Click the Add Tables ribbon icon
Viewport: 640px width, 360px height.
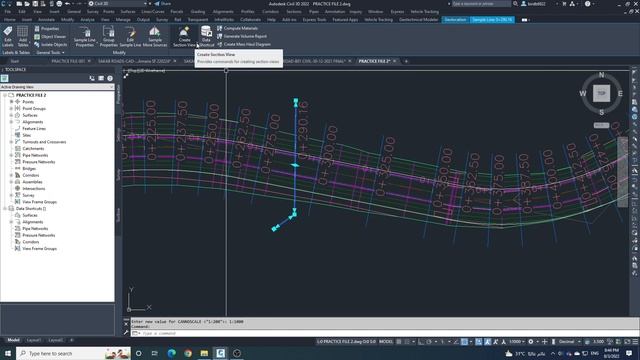tap(22, 36)
